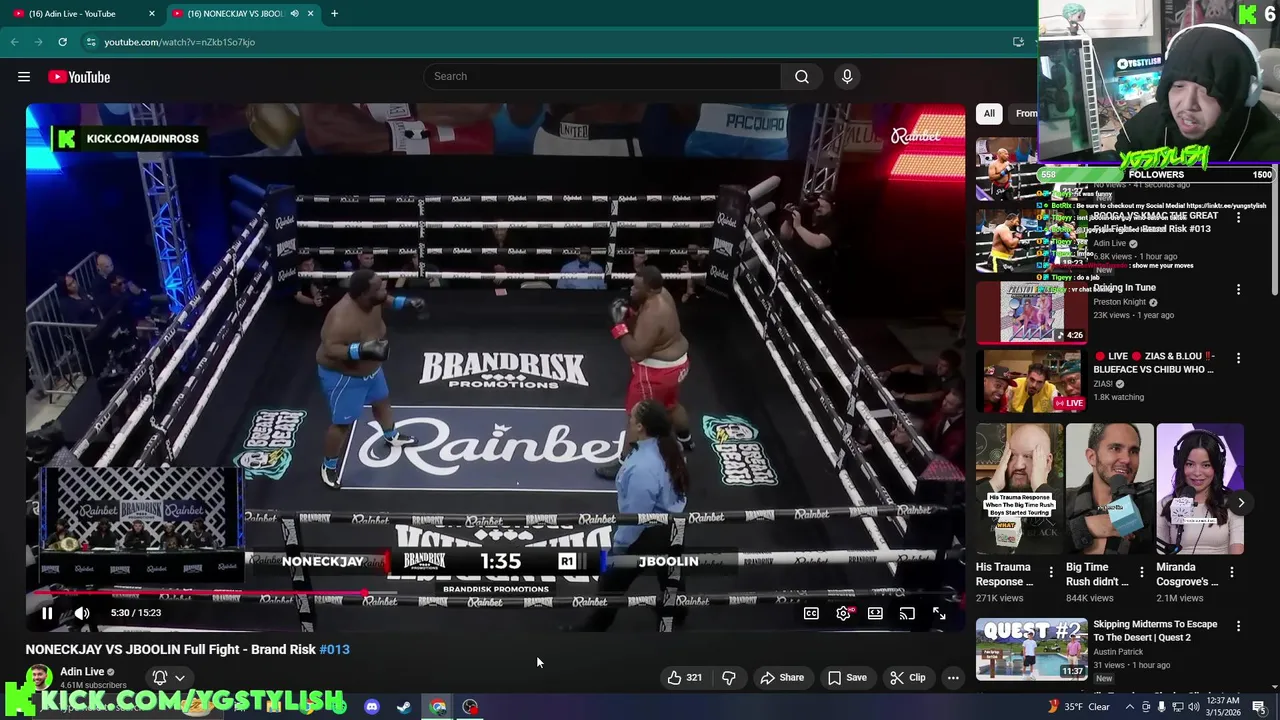Viewport: 1280px width, 720px height.
Task: Create a clip with Clip button
Action: coord(907,677)
